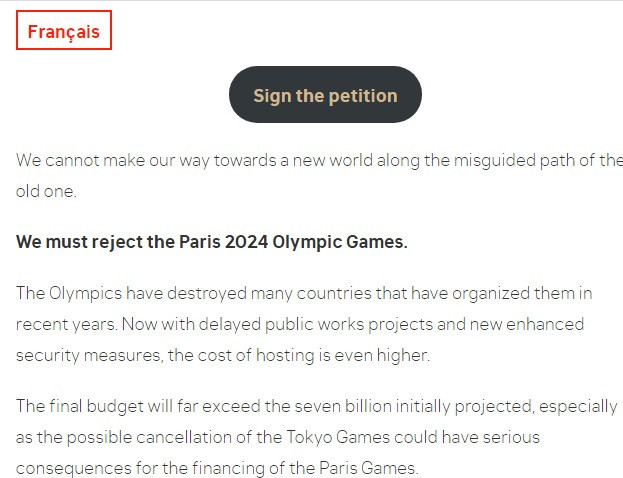623x478 pixels.
Task: Click the words "security measures"
Action: coord(83,355)
